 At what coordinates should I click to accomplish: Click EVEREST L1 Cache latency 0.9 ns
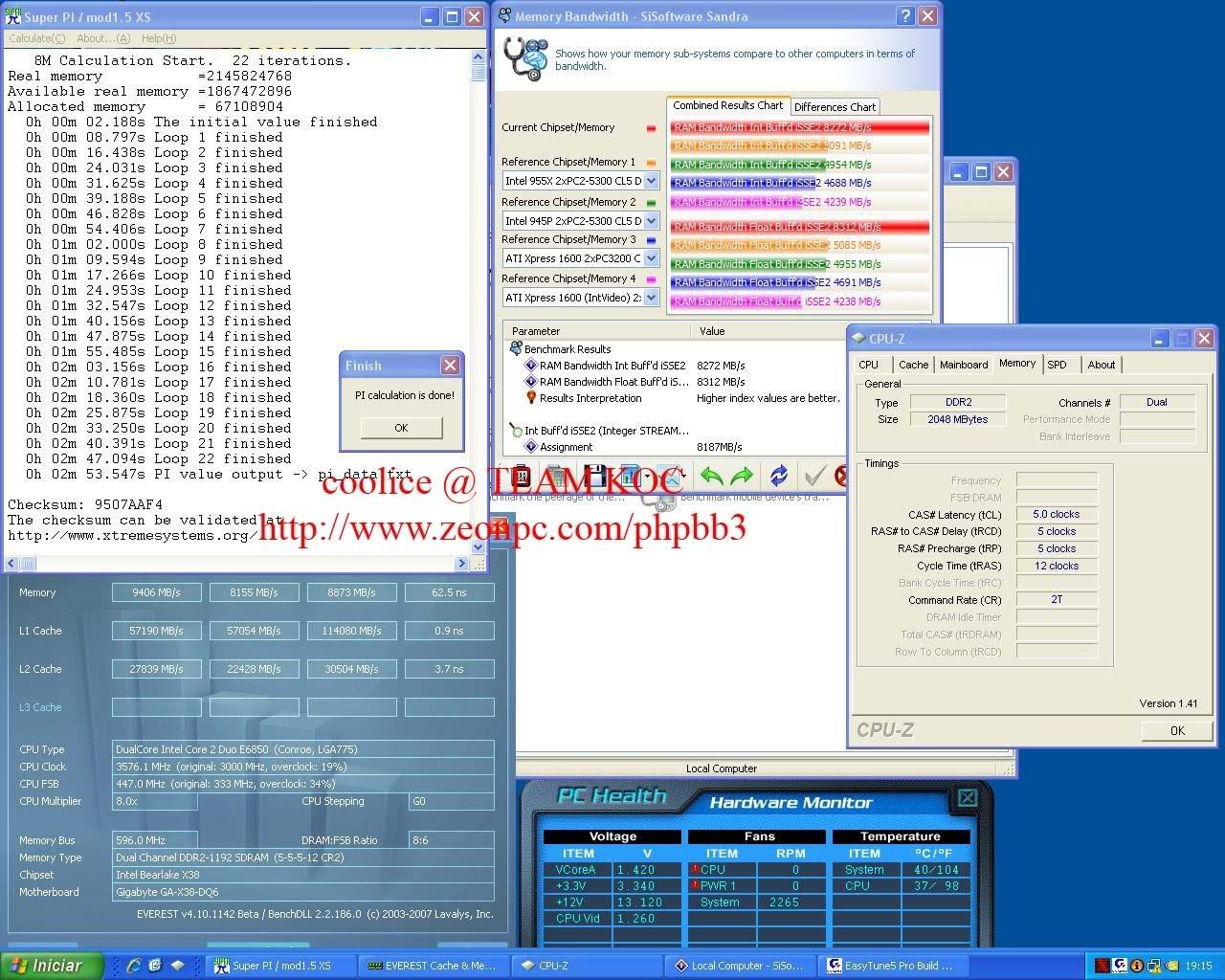click(449, 631)
